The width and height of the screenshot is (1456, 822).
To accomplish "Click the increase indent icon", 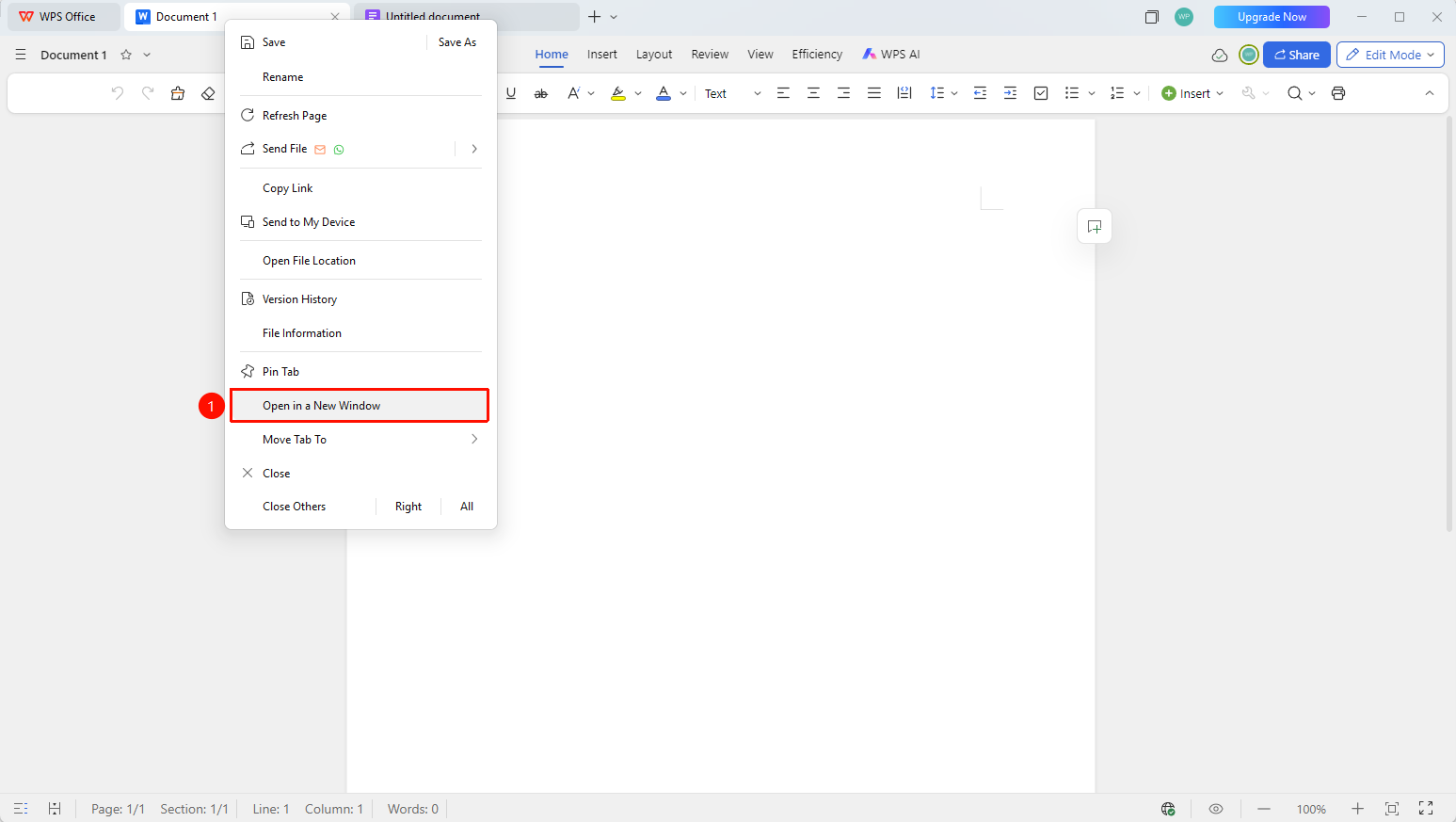I will 1010,93.
